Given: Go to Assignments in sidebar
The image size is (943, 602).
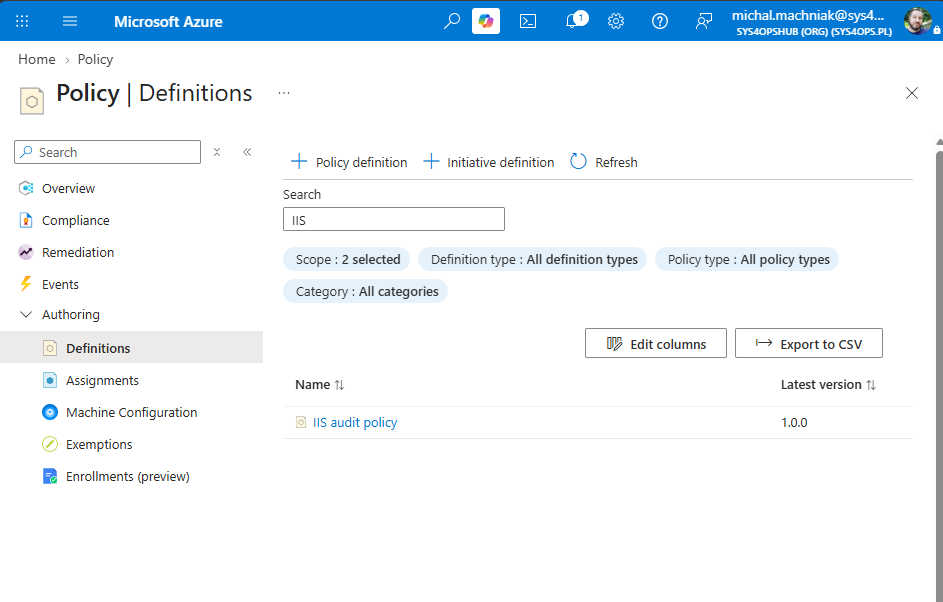Looking at the screenshot, I should pos(102,381).
